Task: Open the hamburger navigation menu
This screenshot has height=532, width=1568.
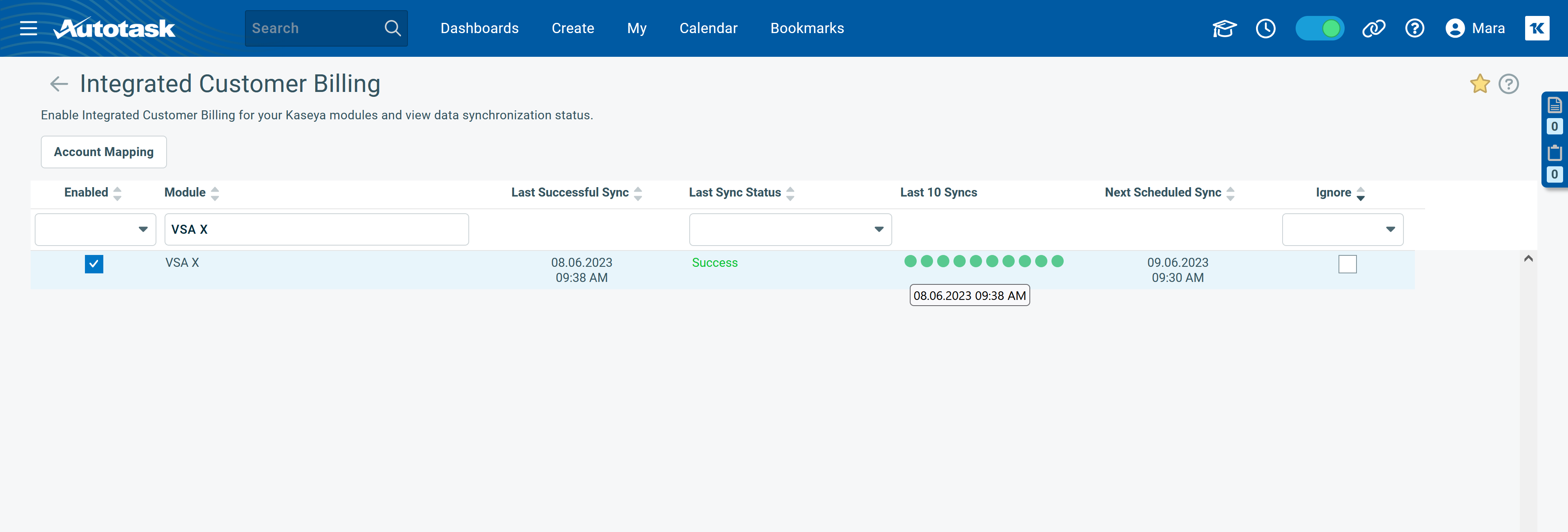Action: coord(29,28)
